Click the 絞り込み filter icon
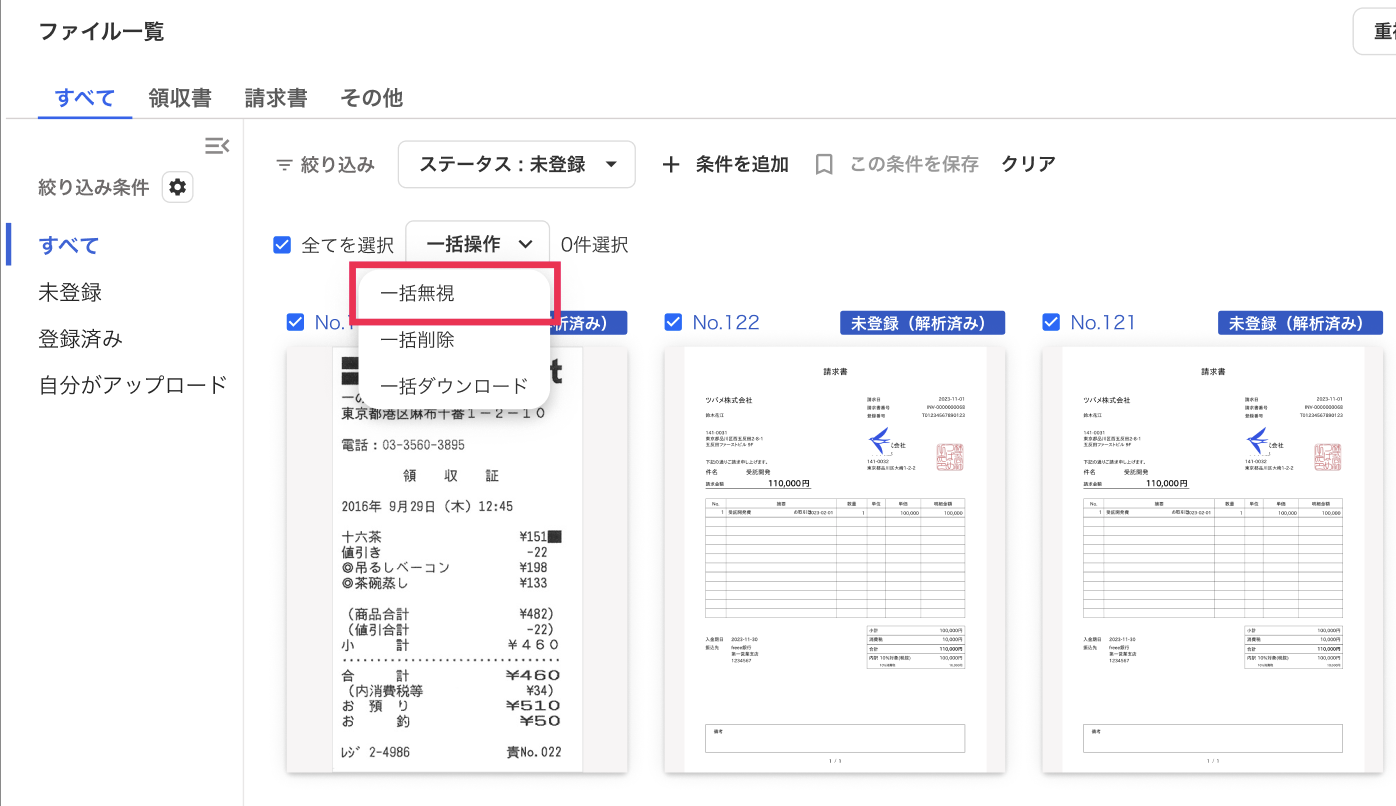The image size is (1396, 806). (284, 165)
